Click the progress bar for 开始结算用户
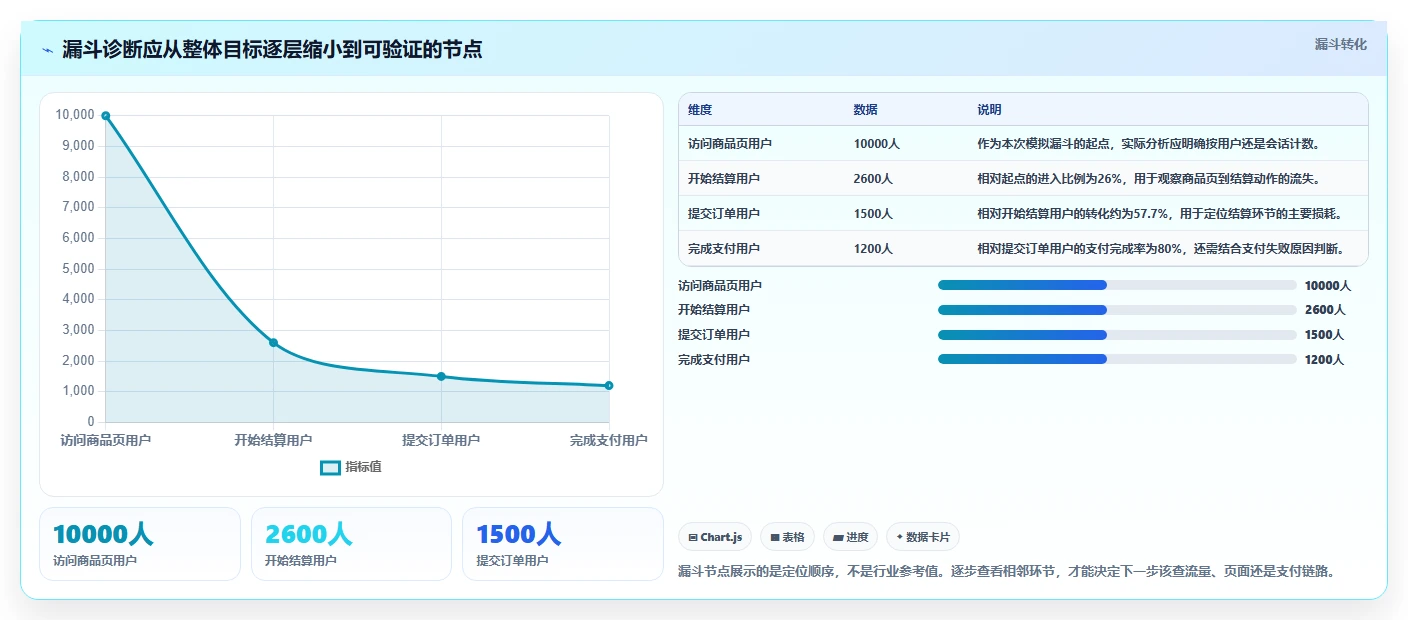This screenshot has height=620, width=1408. point(1117,310)
